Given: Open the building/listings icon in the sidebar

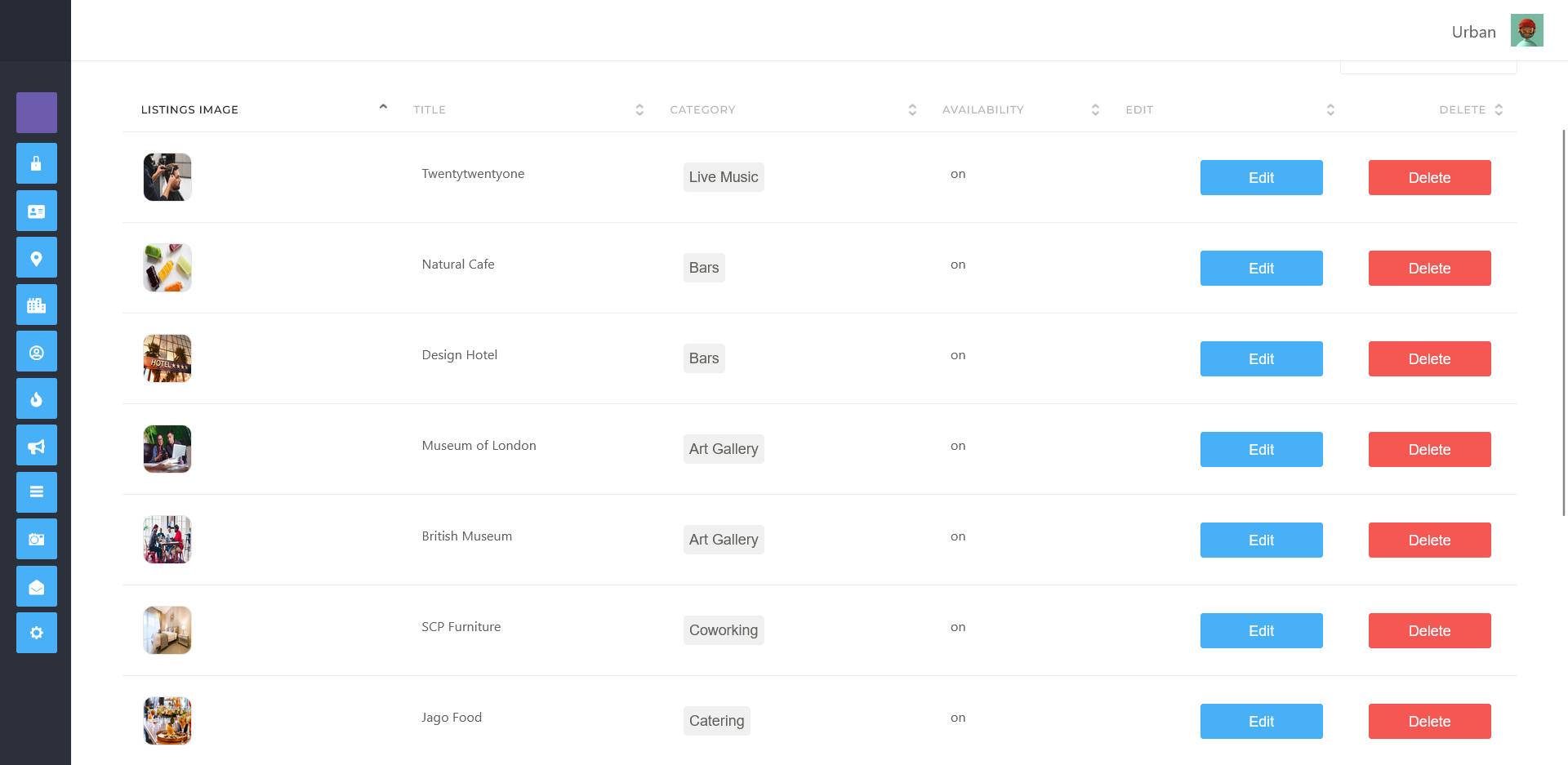Looking at the screenshot, I should point(36,305).
